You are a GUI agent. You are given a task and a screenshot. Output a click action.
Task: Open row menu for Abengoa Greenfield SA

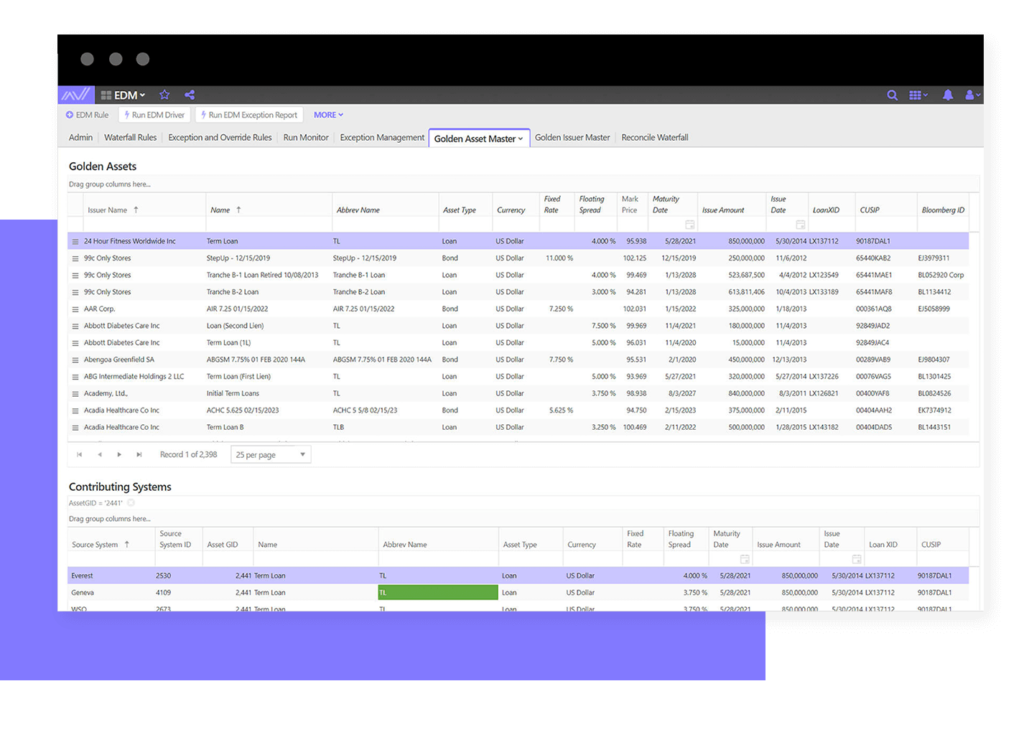pos(75,360)
